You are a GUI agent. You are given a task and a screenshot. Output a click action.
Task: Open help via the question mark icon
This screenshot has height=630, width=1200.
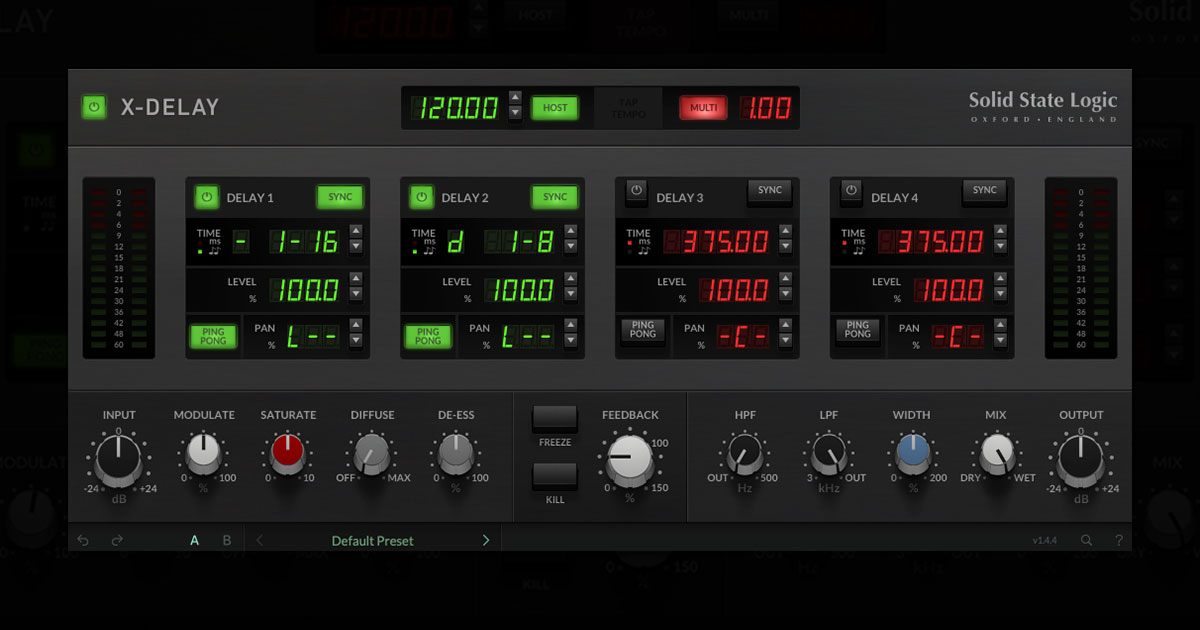point(1118,539)
